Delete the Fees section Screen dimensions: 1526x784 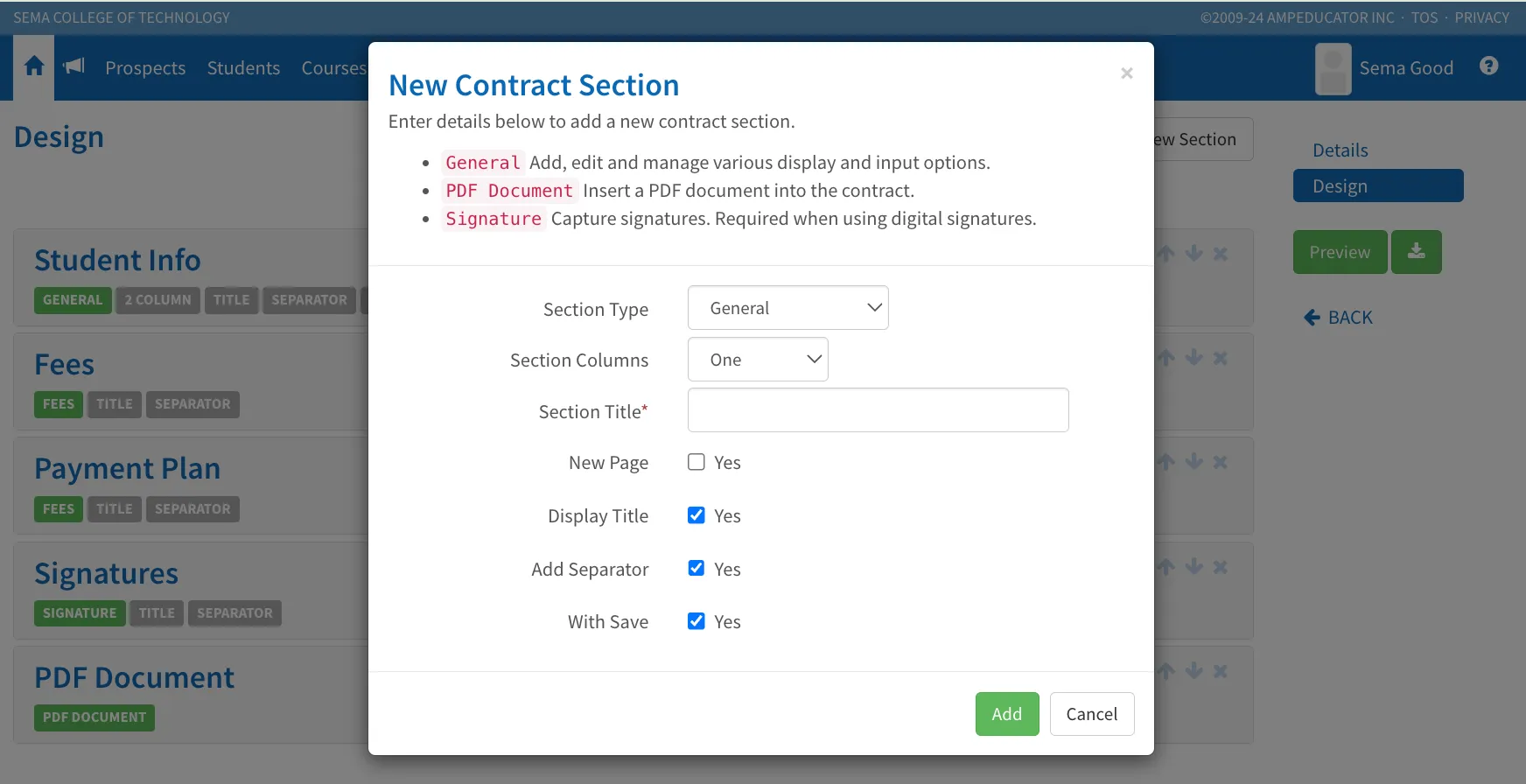point(1221,358)
